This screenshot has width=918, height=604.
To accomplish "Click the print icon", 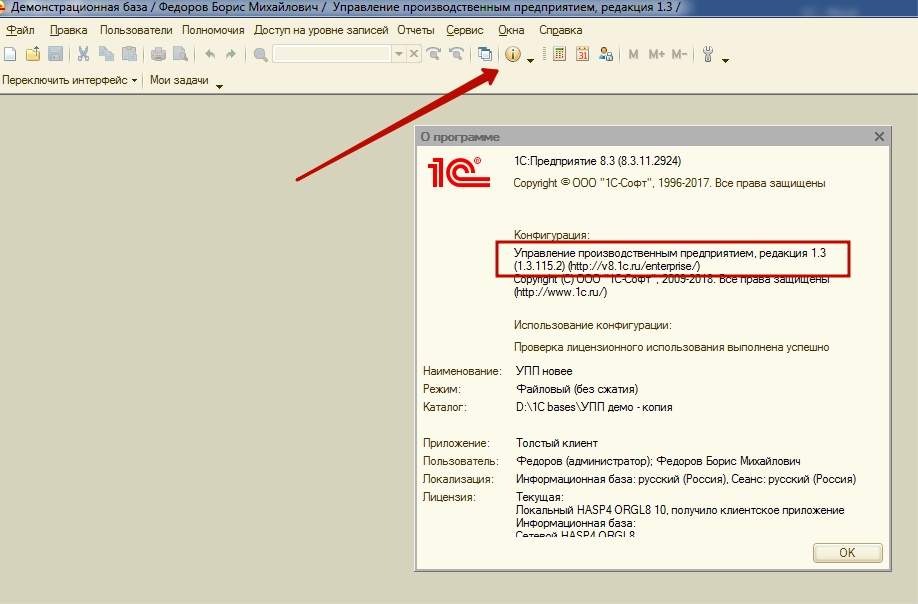I will pos(158,54).
